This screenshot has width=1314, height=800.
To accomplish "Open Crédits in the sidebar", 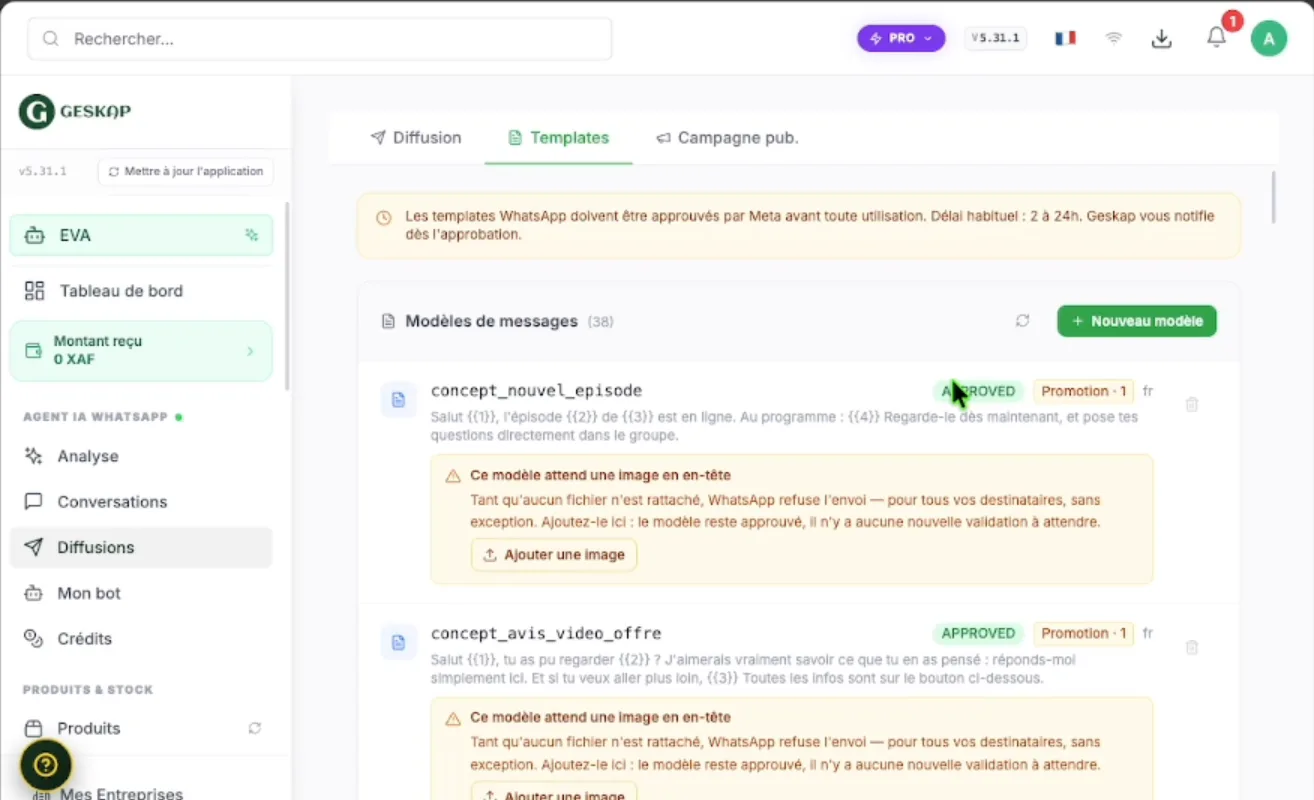I will 141,639.
